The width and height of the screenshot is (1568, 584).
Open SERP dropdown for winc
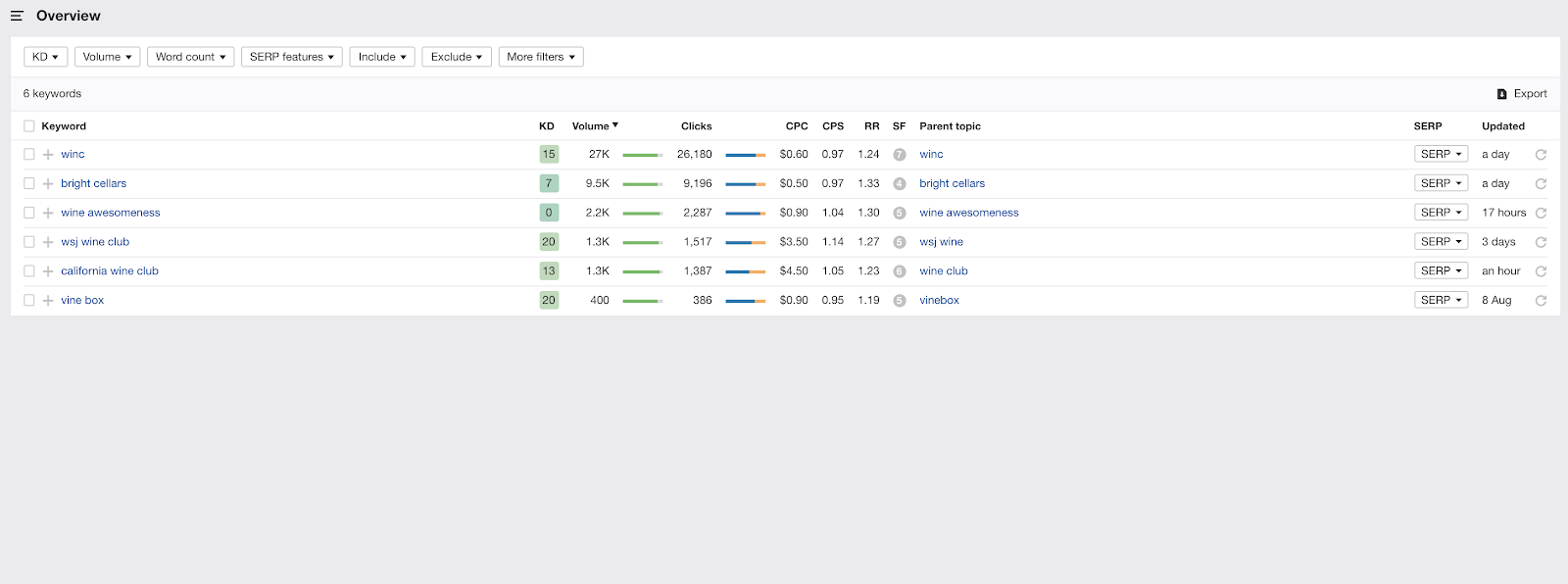coord(1442,155)
